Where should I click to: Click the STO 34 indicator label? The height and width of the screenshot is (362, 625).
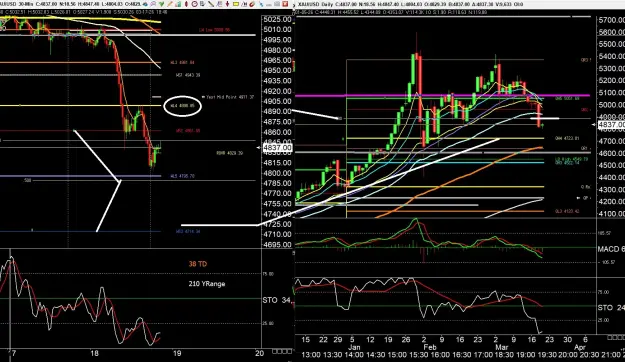277,300
